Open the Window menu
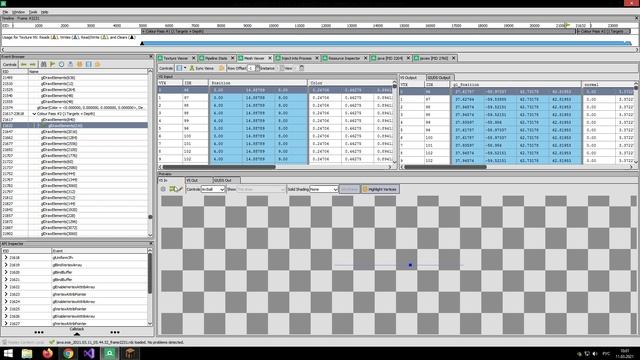640x360 pixels. [x=18, y=12]
